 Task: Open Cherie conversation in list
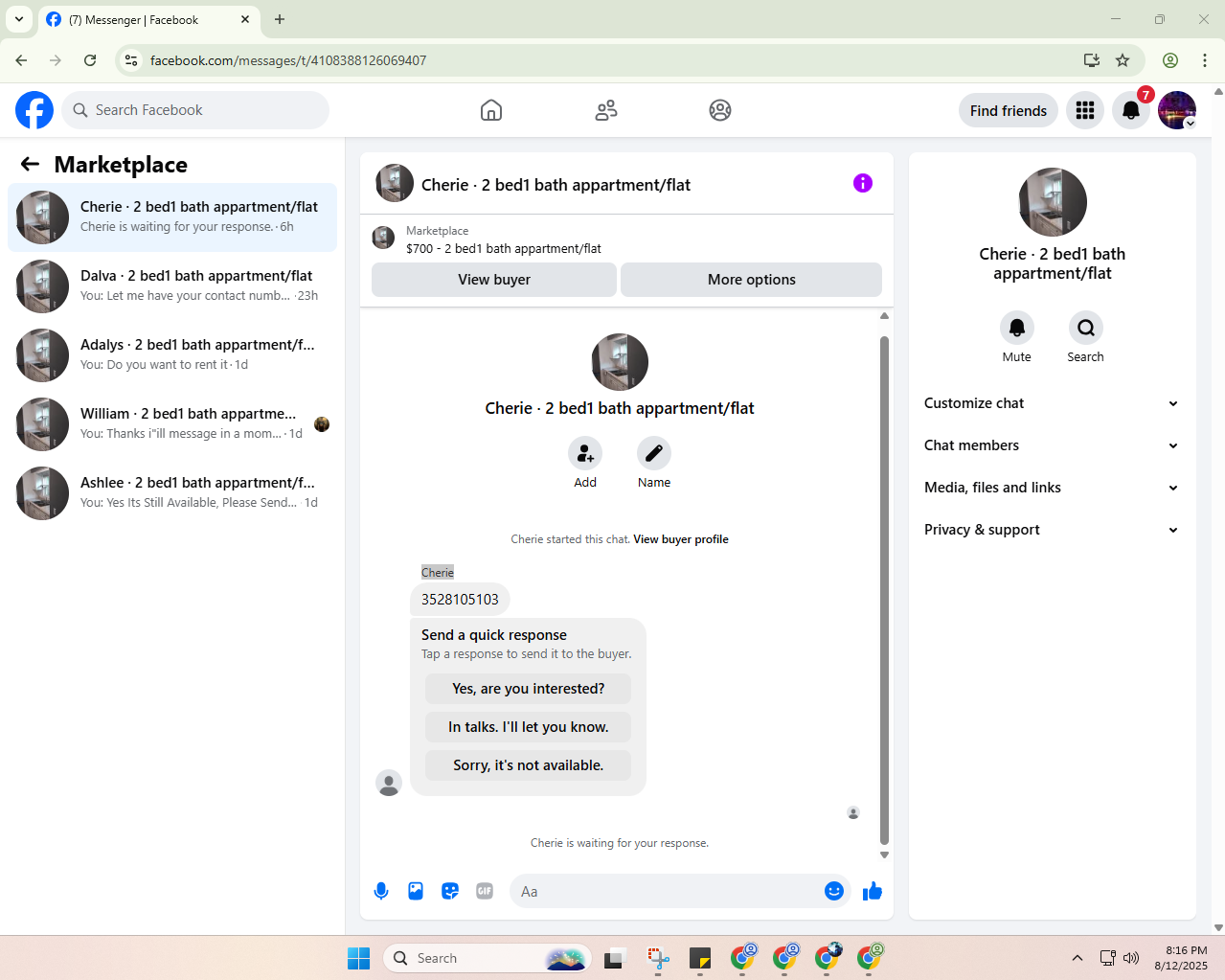(x=172, y=217)
